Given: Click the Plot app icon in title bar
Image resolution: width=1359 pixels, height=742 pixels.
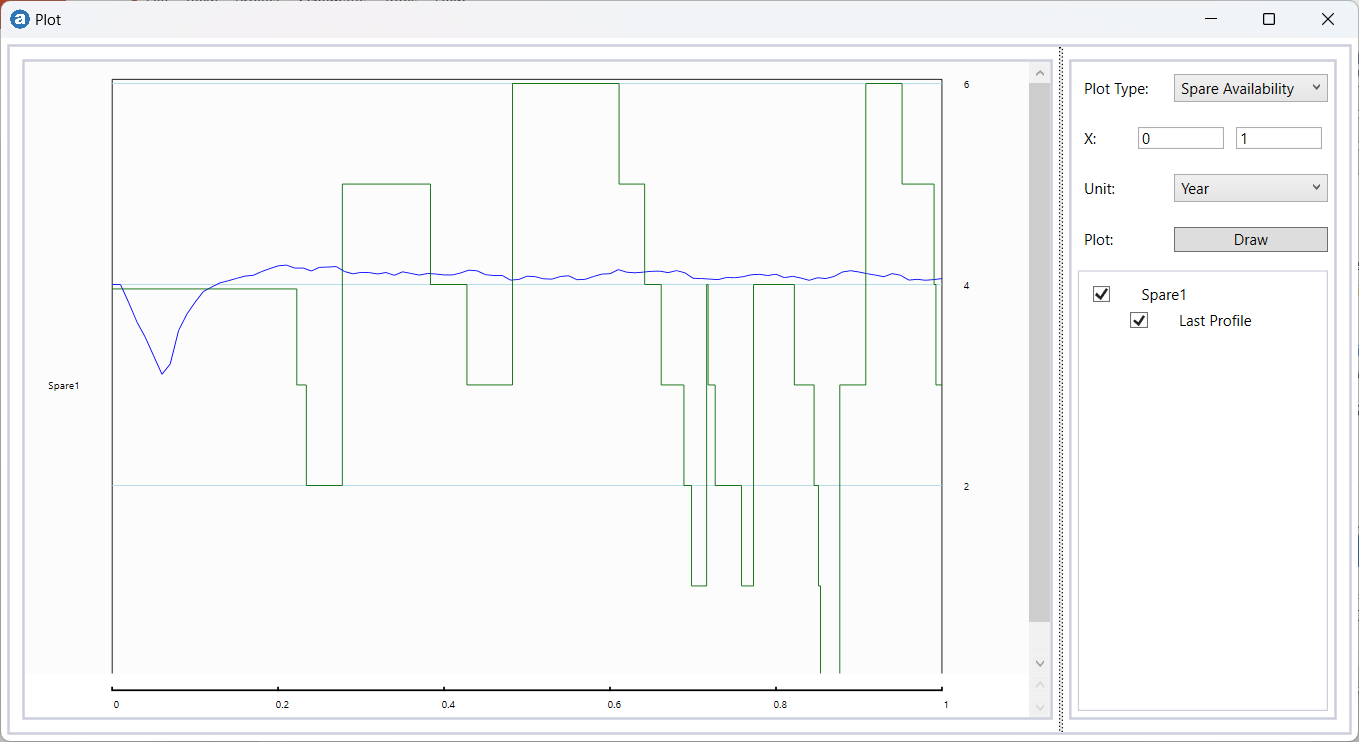Looking at the screenshot, I should point(19,19).
